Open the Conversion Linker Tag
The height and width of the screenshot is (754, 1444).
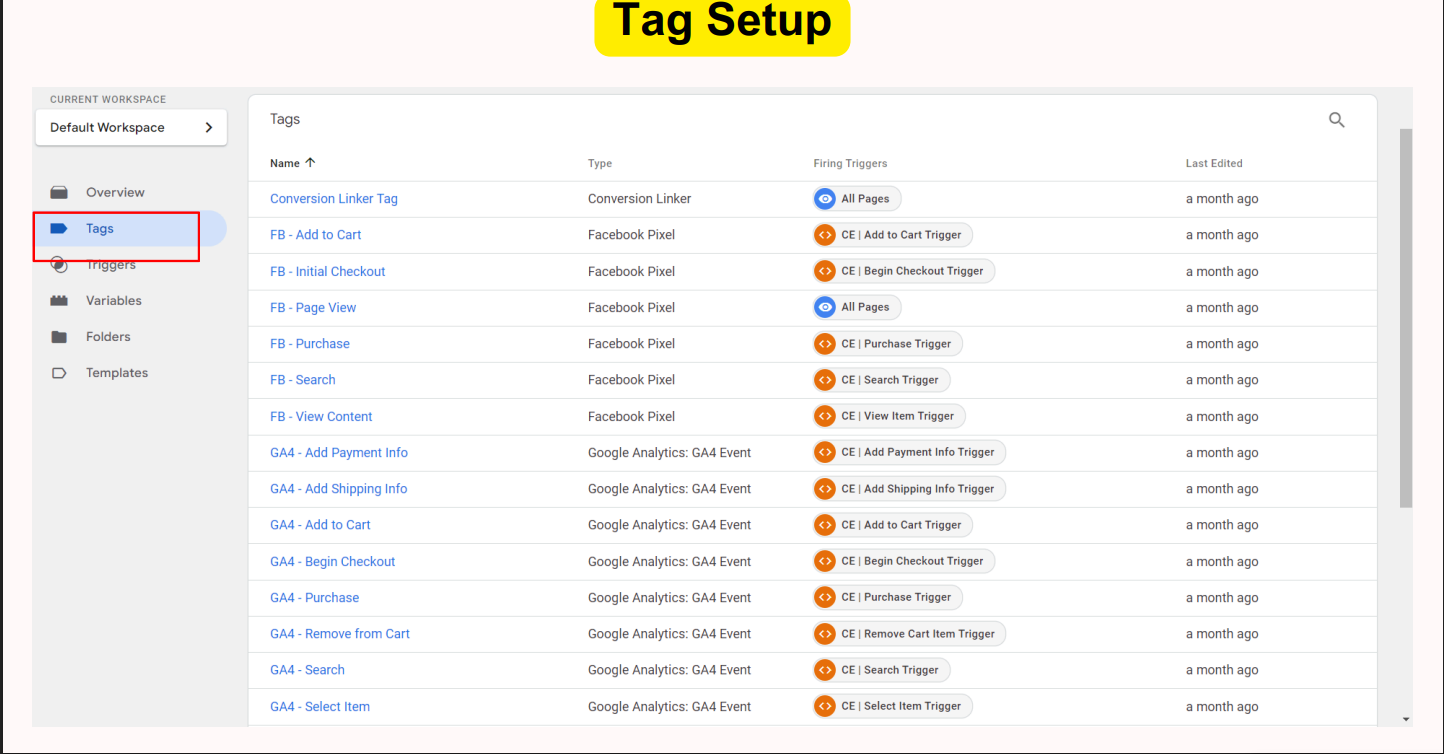click(334, 199)
